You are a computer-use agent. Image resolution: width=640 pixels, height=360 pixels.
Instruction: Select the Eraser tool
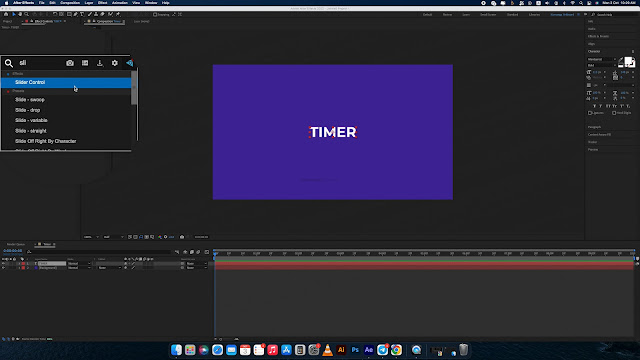102,14
